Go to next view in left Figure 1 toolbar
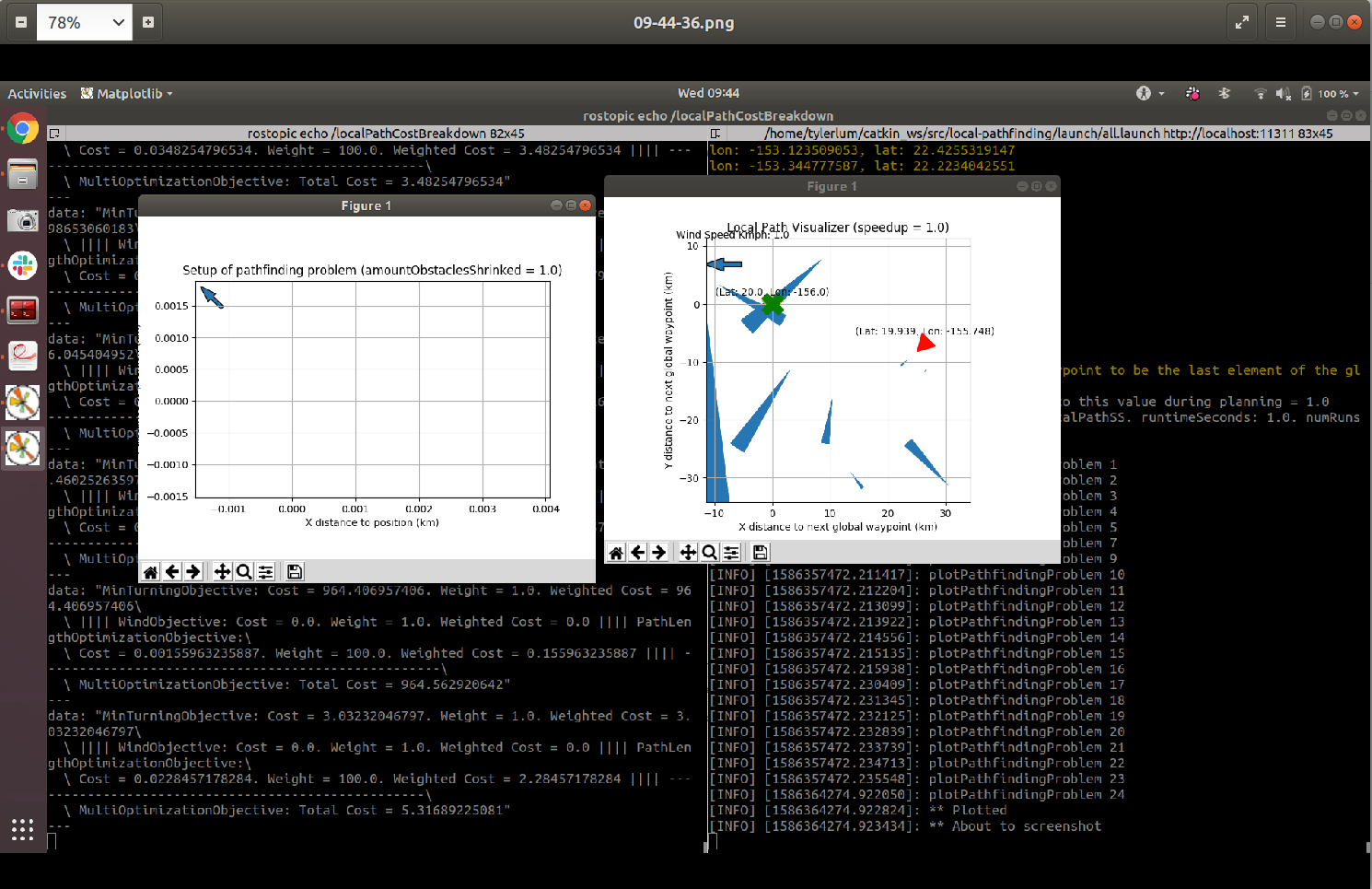Viewport: 1372px width, 889px height. pyautogui.click(x=194, y=571)
